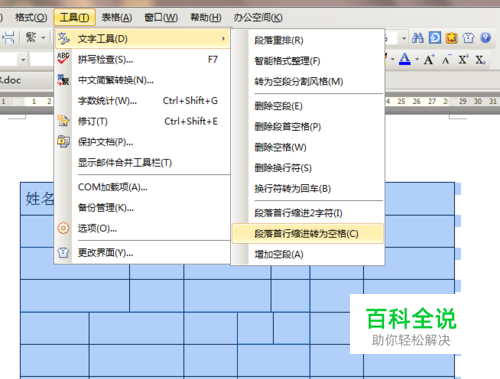Image resolution: width=500 pixels, height=379 pixels.
Task: Click the blue help question mark icon
Action: 485,38
